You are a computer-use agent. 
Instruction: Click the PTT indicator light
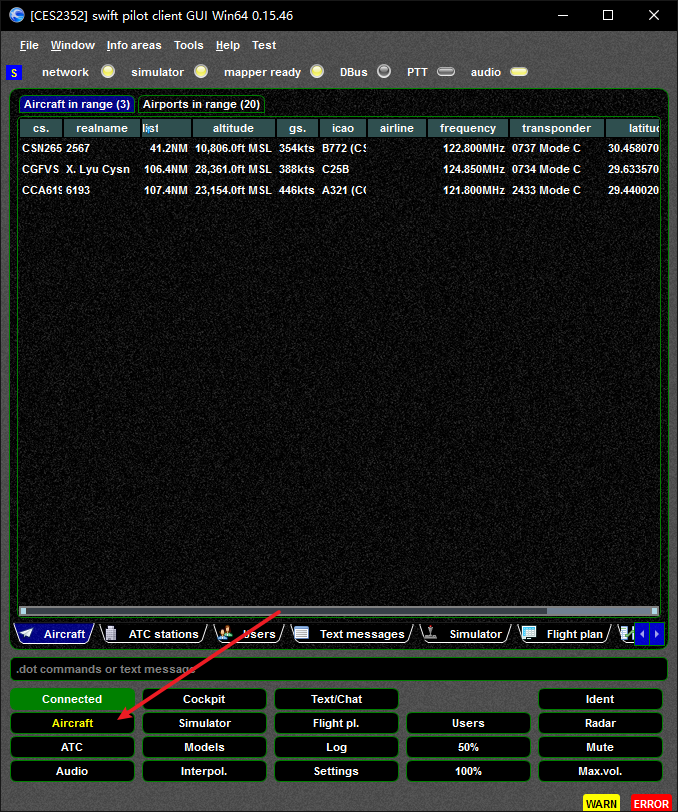(x=446, y=72)
